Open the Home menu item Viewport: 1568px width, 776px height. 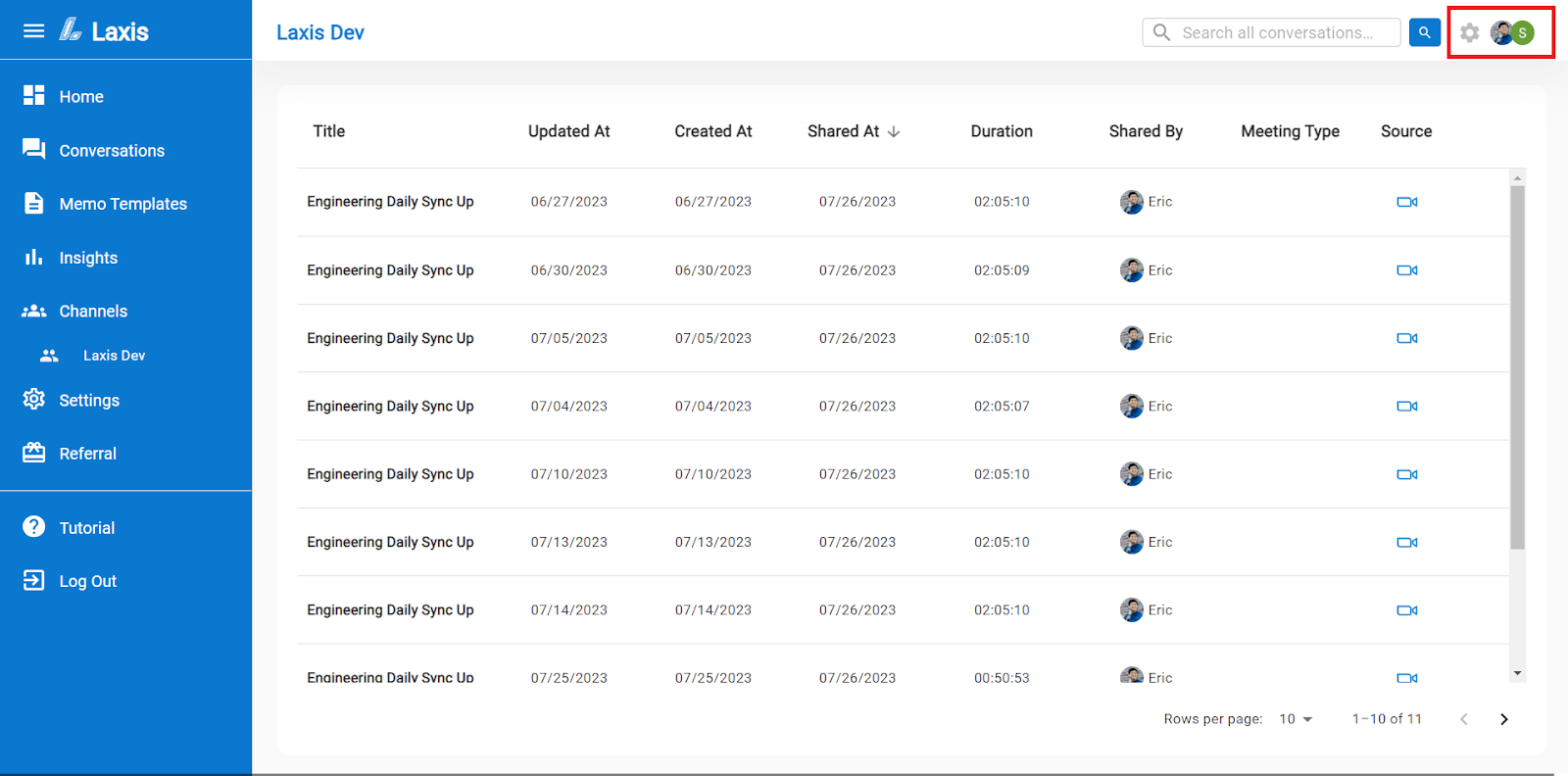pos(81,97)
